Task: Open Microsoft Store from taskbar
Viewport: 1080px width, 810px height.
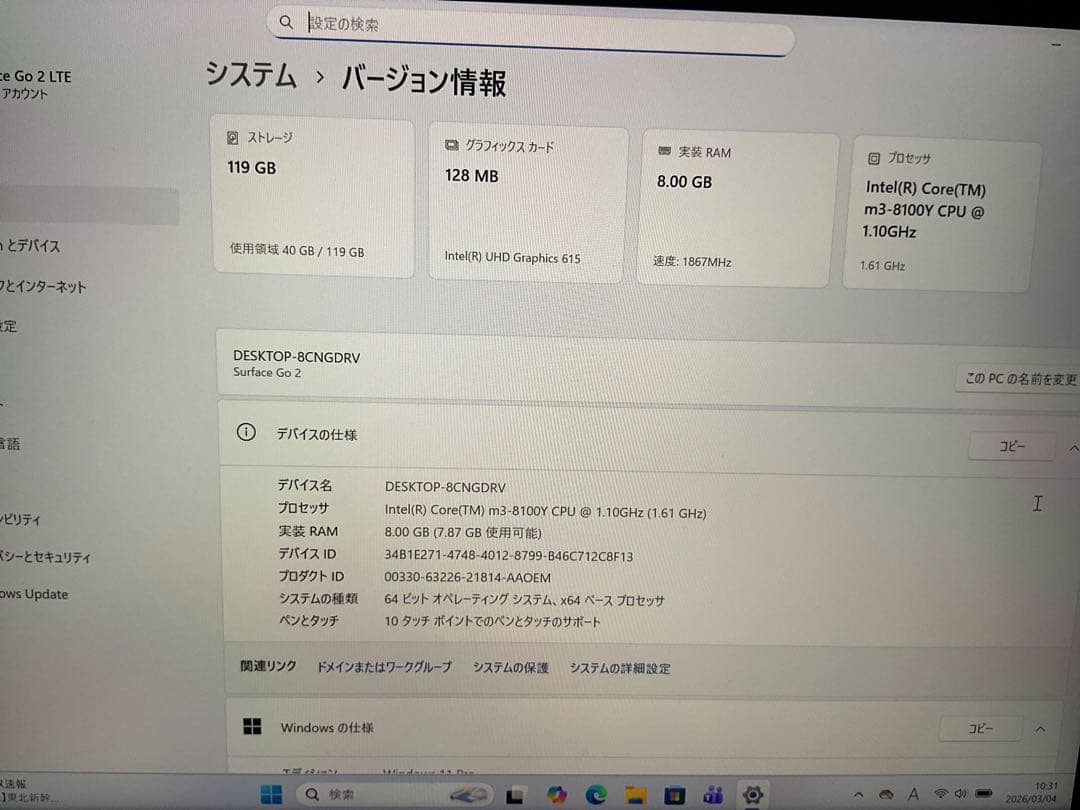Action: [x=674, y=796]
